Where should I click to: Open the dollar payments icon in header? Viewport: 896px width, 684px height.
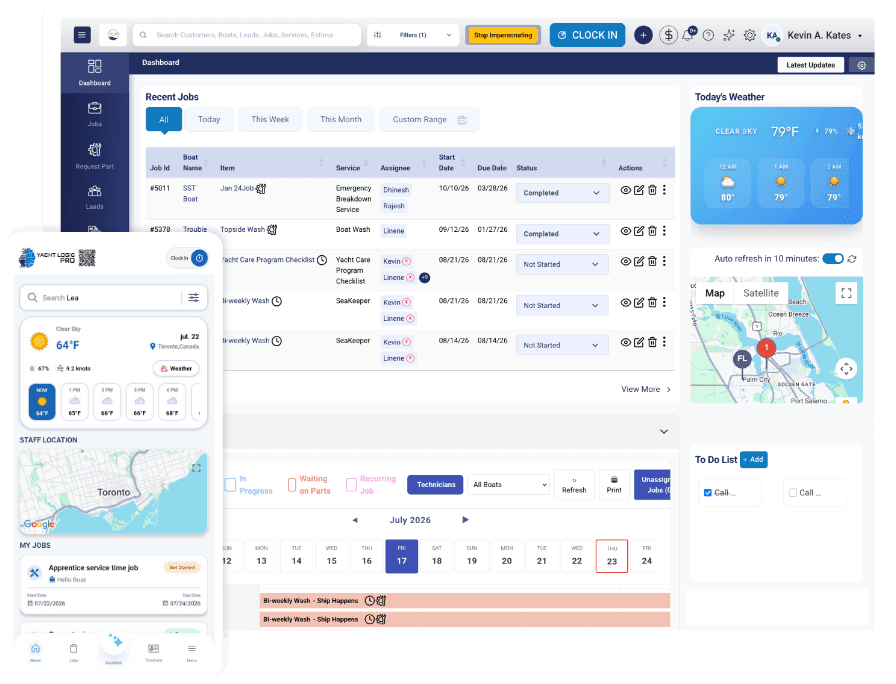coord(668,35)
